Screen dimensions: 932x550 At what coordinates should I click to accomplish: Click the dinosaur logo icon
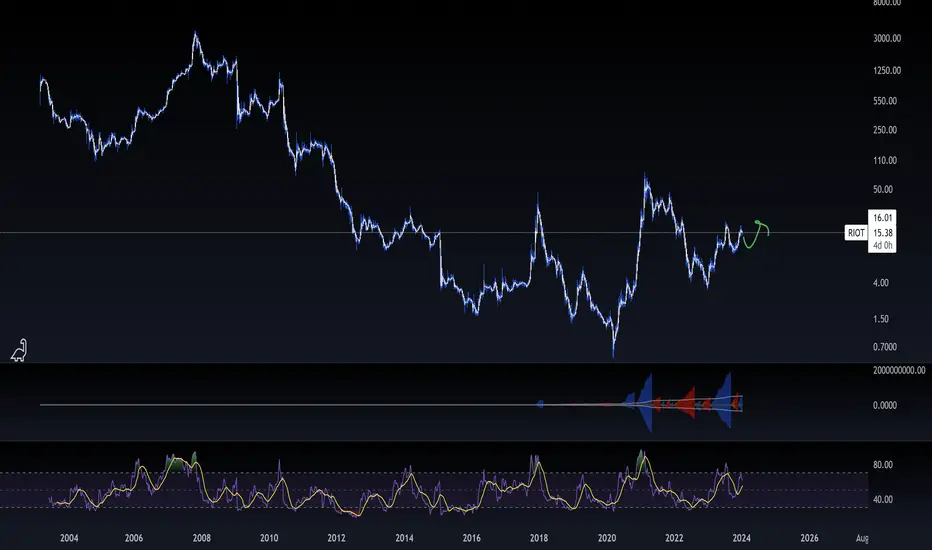[19, 350]
